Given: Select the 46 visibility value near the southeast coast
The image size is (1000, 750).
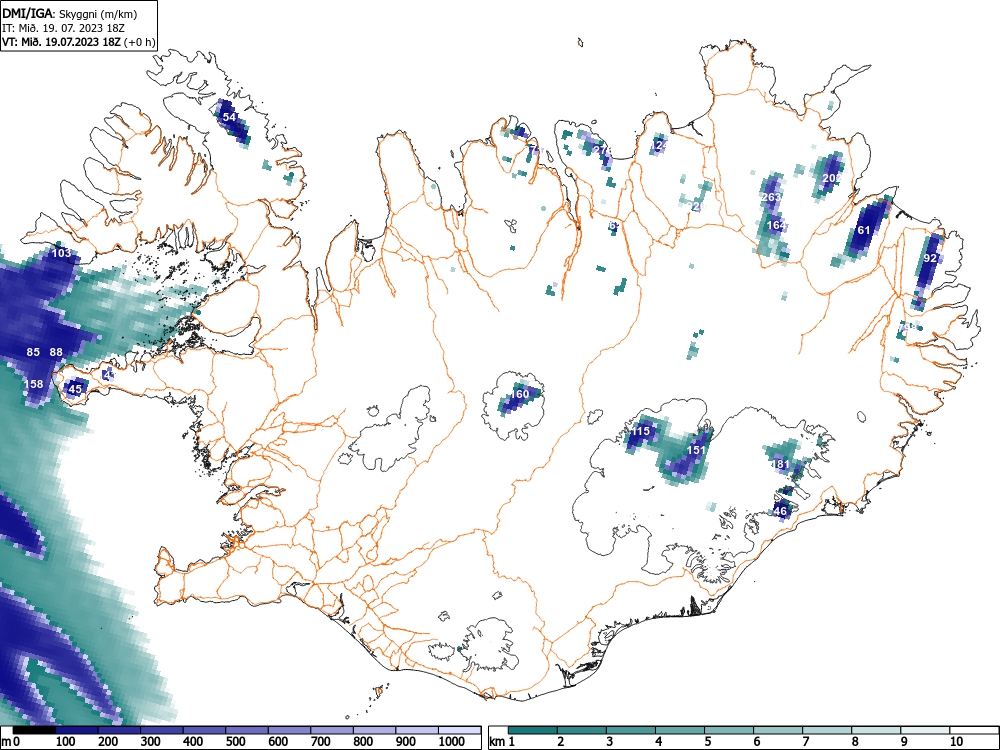Looking at the screenshot, I should point(780,511).
